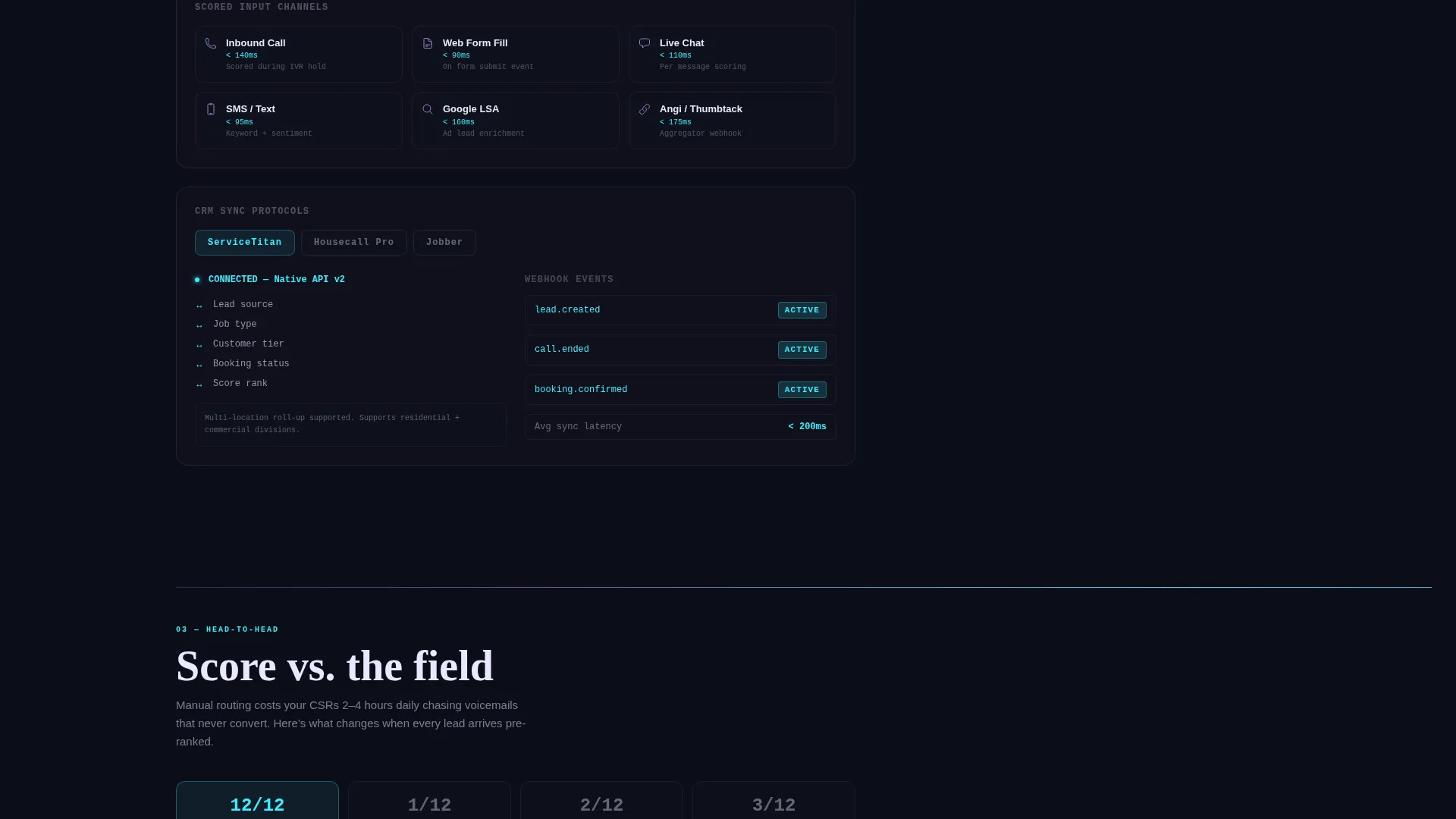
Task: Open the Inbound Call channel card
Action: 299,54
